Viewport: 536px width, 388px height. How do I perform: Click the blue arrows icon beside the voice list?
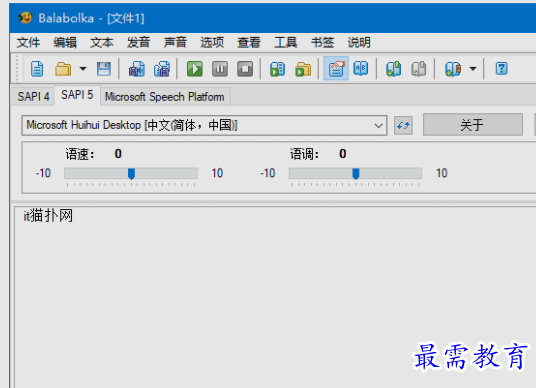click(x=403, y=125)
